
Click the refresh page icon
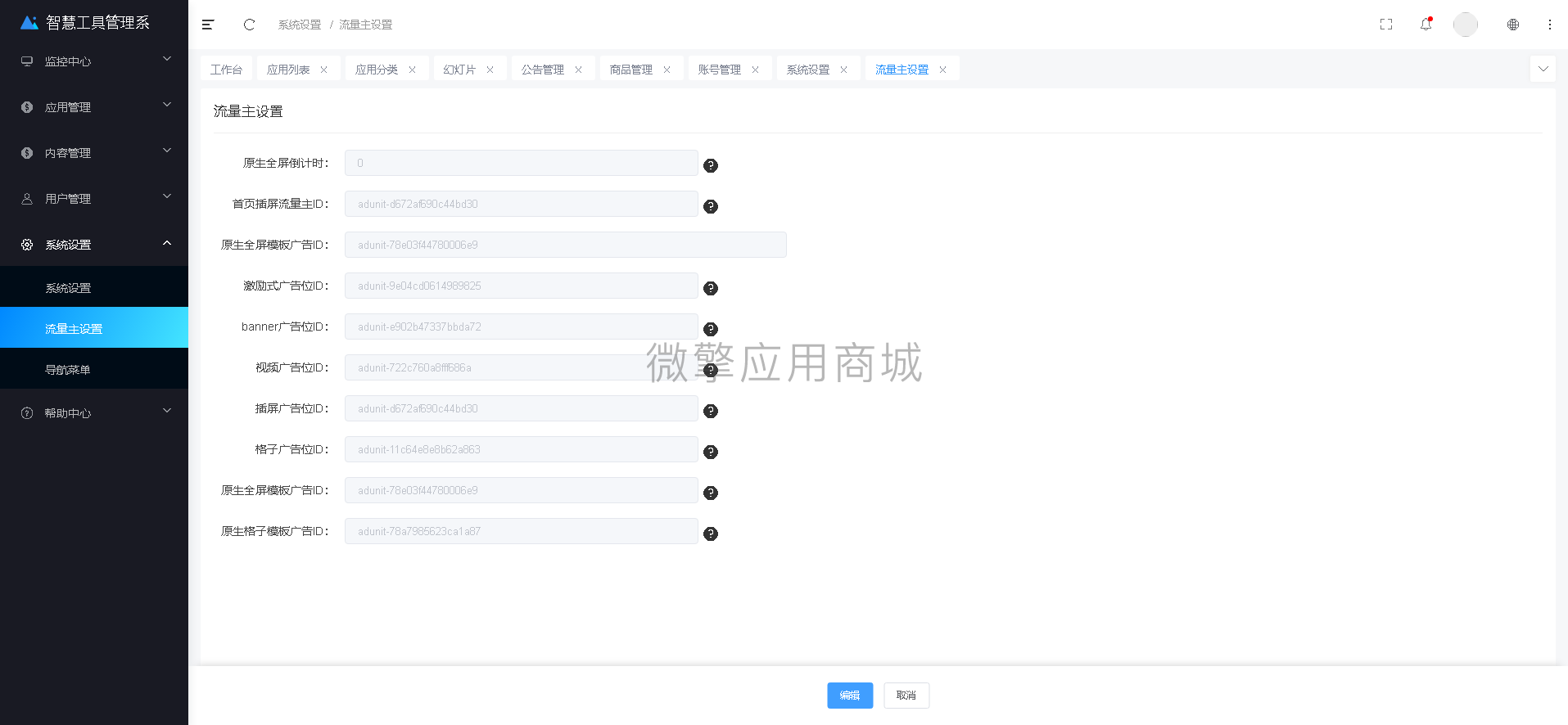point(249,25)
